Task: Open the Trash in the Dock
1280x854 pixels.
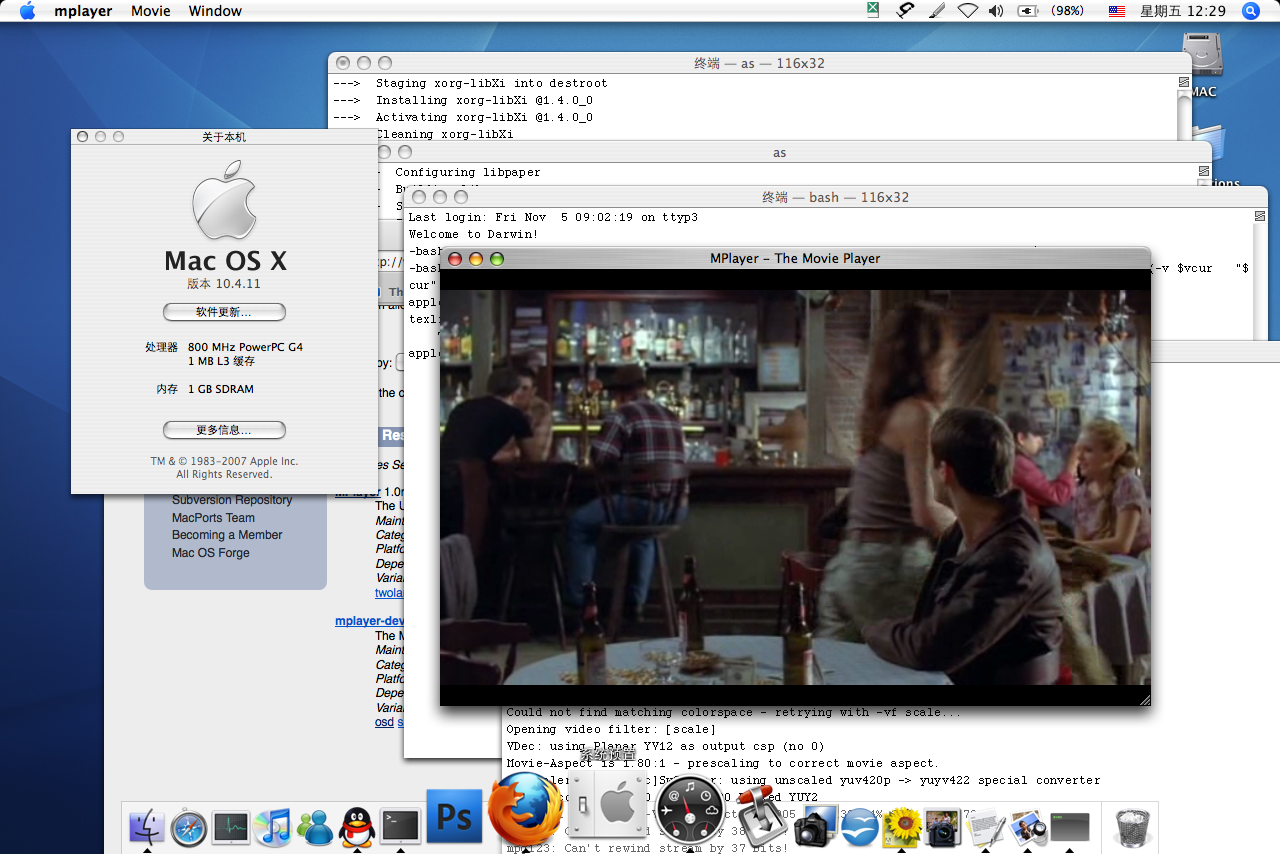Action: point(1132,827)
